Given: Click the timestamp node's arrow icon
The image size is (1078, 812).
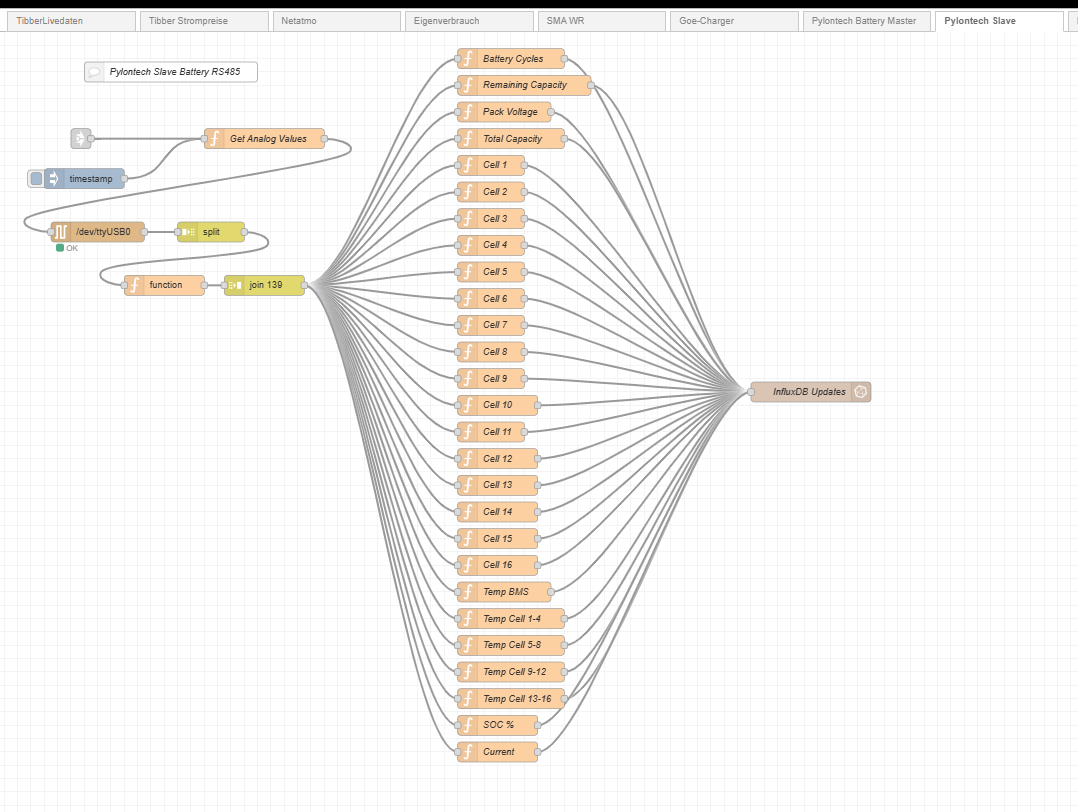Looking at the screenshot, I should click(55, 179).
